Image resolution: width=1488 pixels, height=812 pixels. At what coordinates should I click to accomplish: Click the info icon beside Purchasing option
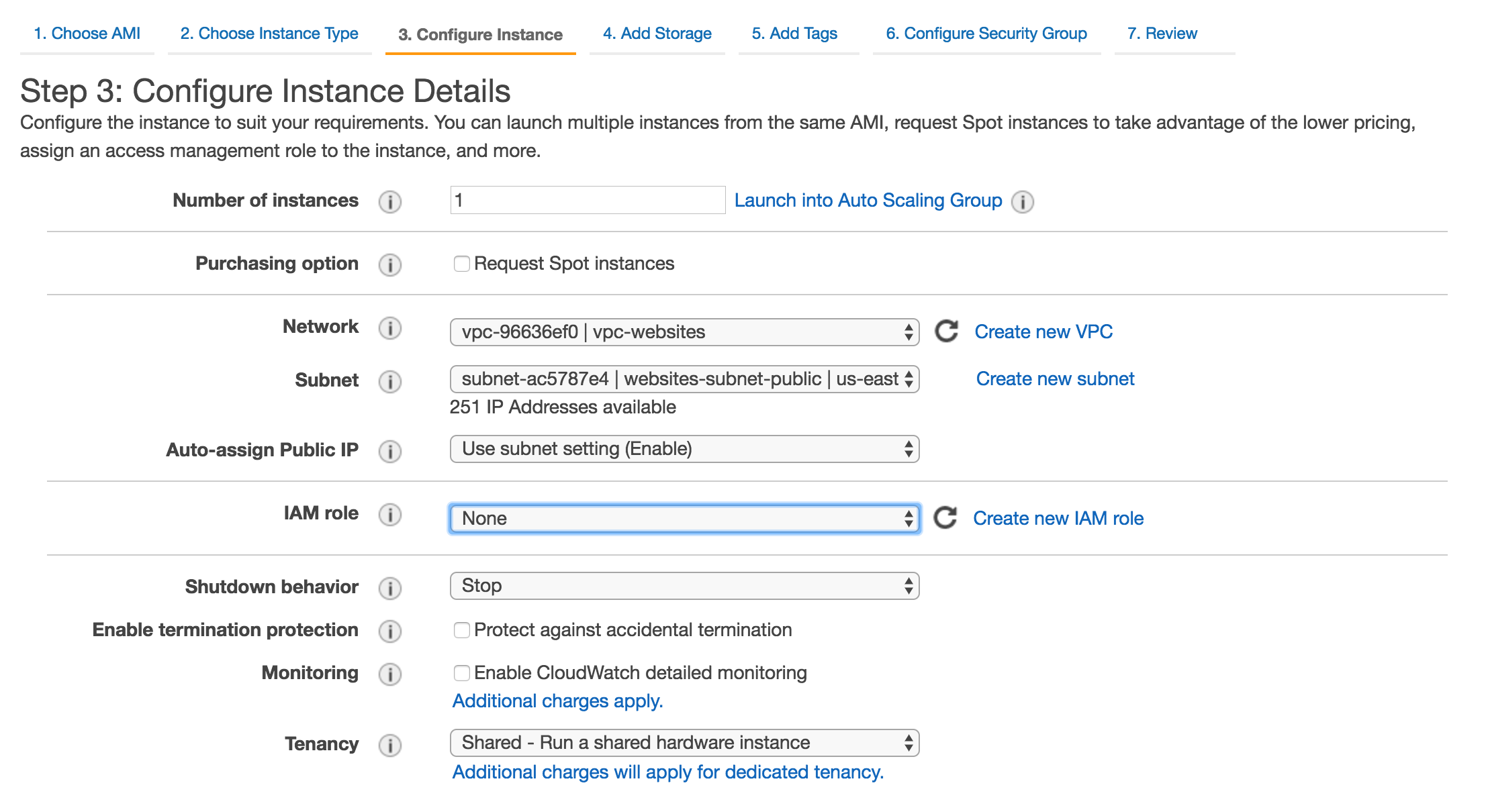coord(389,264)
